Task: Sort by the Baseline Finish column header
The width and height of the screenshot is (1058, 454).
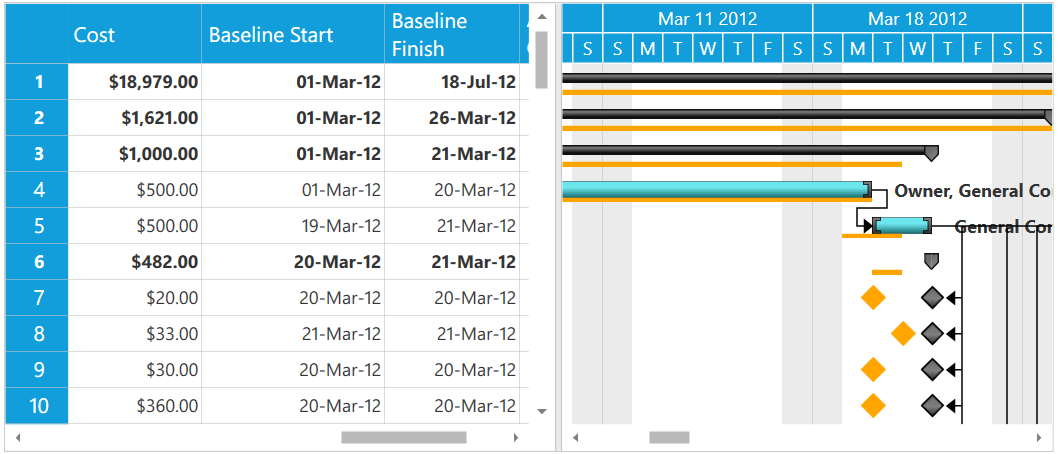Action: tap(455, 35)
